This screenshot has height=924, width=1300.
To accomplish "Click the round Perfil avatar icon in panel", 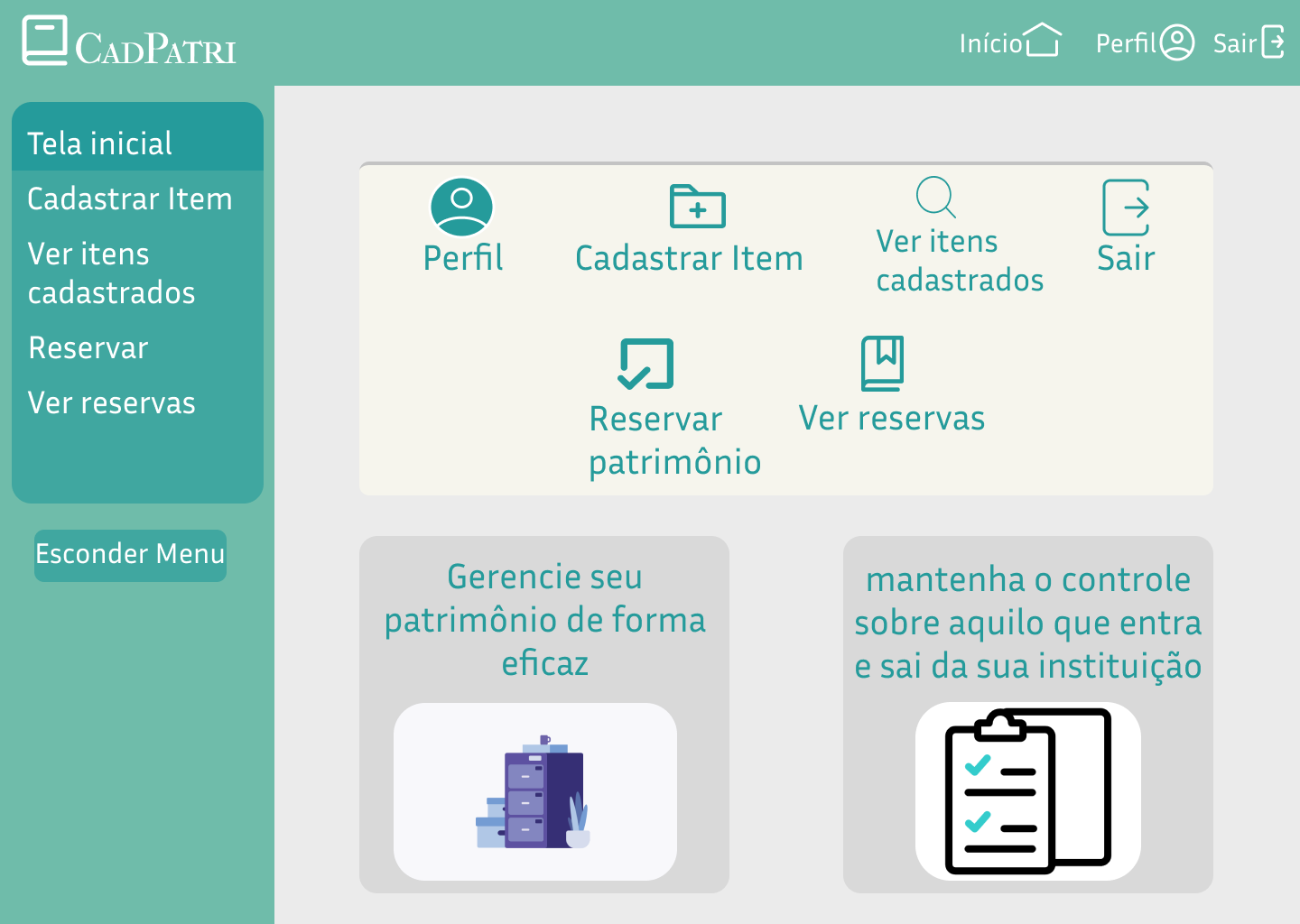I will coord(461,208).
